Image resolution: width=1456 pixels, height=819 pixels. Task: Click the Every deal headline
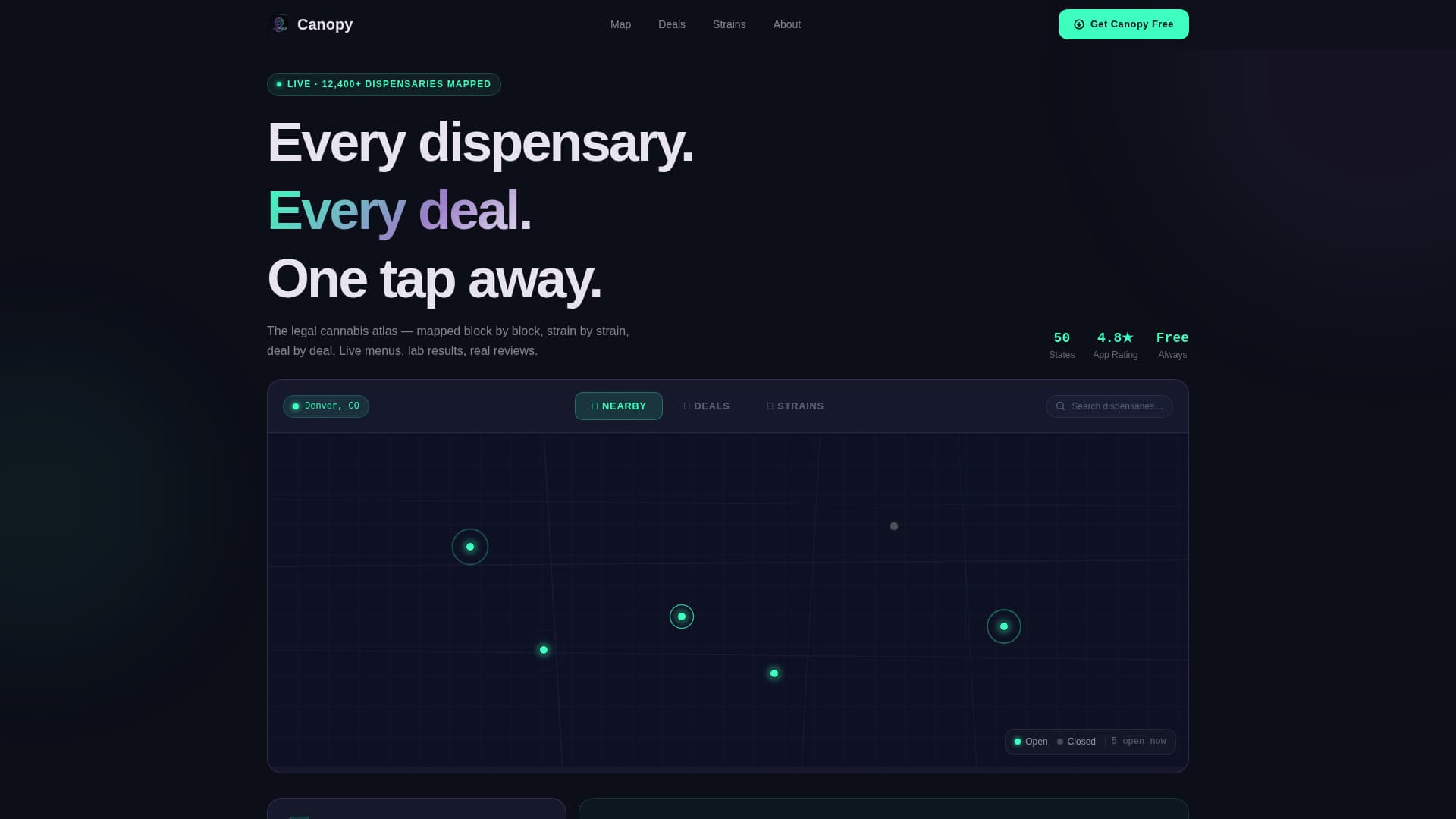click(x=399, y=211)
